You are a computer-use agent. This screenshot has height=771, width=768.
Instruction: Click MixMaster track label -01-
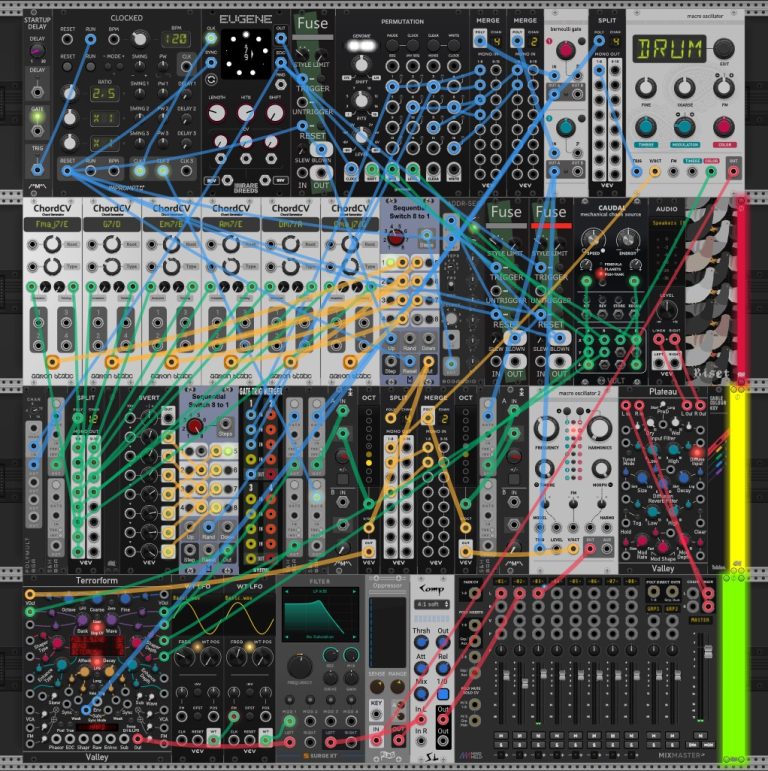click(501, 582)
